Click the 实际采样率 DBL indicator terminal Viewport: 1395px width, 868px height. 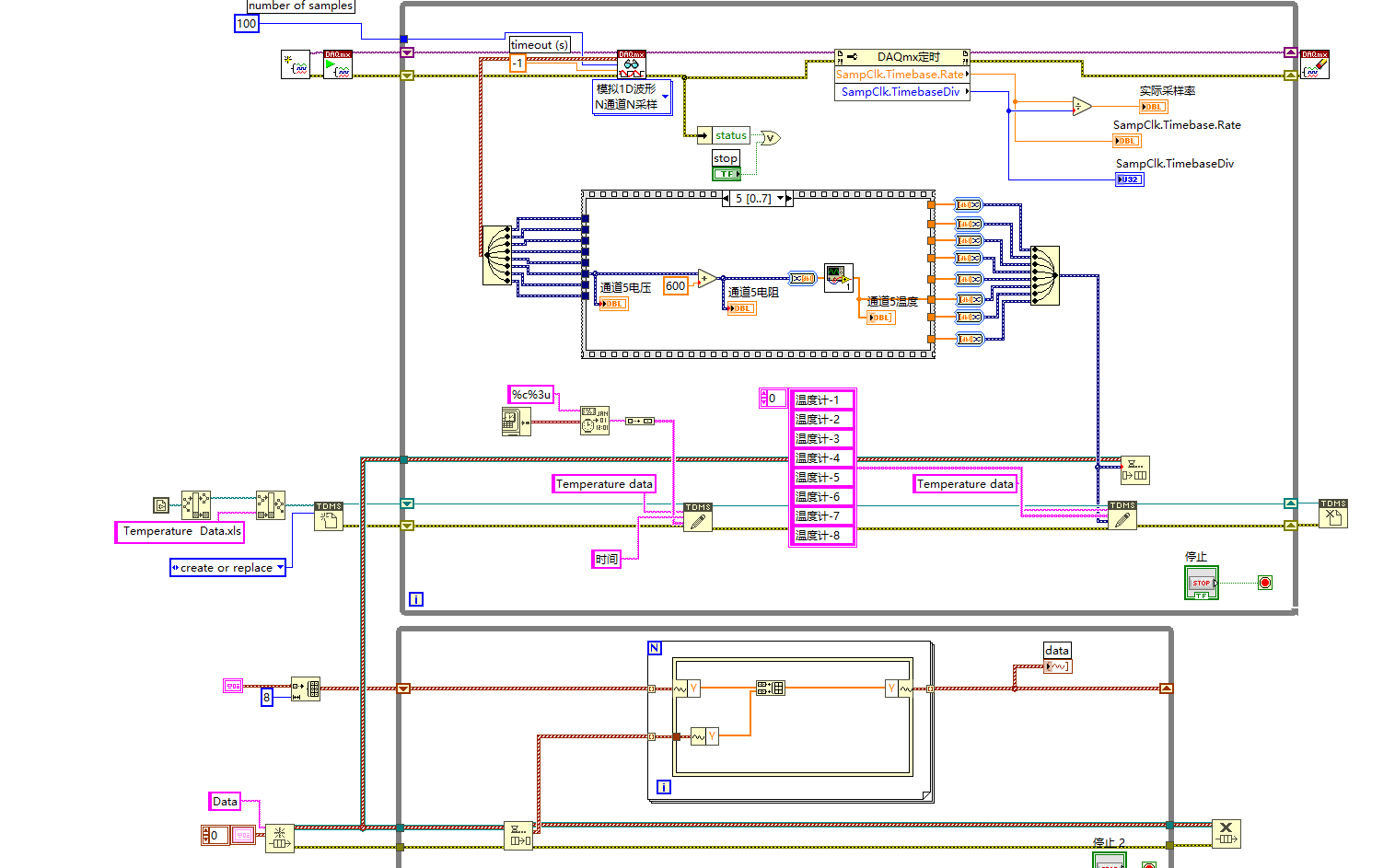1154,107
